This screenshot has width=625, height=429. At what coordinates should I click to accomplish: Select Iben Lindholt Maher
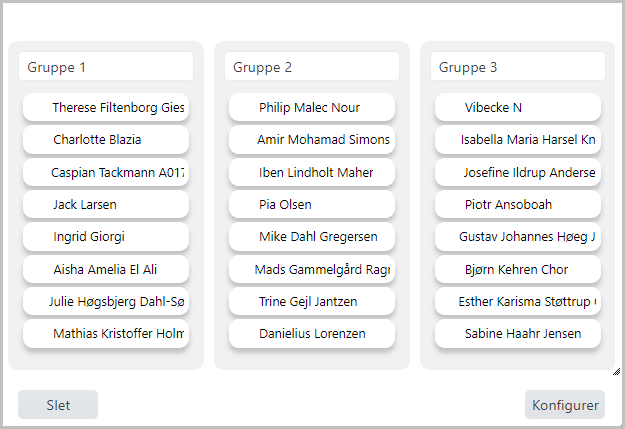(312, 172)
